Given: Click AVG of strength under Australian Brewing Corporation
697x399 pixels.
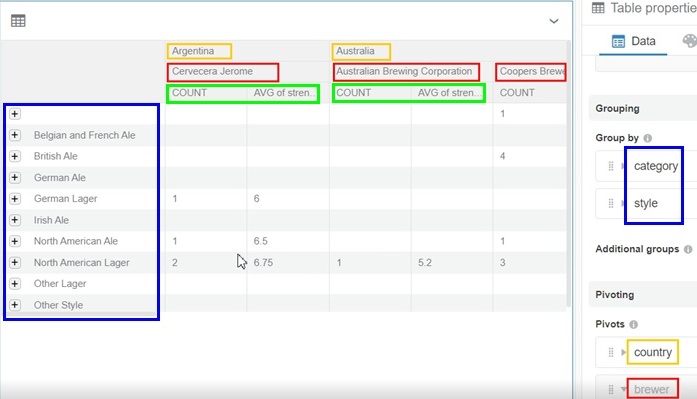Looking at the screenshot, I should pos(449,93).
